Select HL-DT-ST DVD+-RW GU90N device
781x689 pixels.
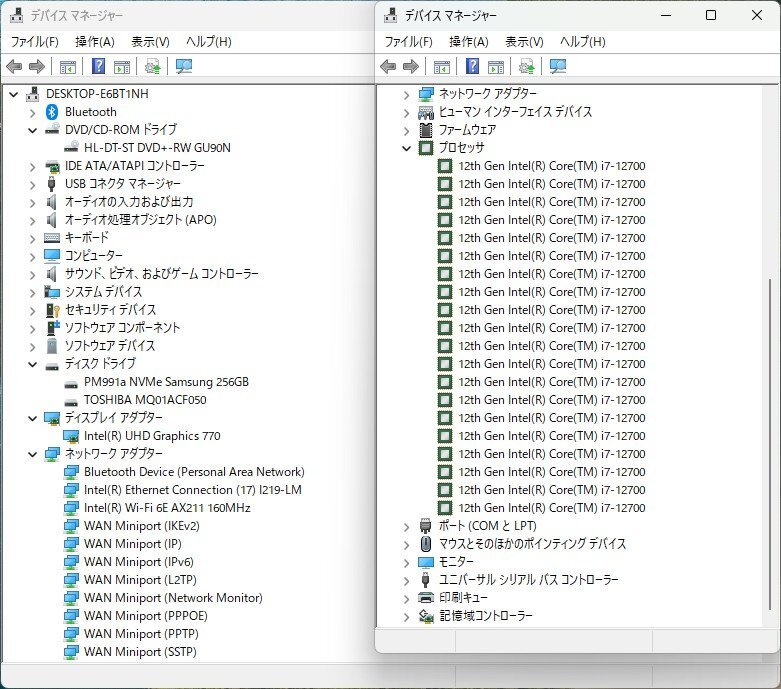point(157,147)
